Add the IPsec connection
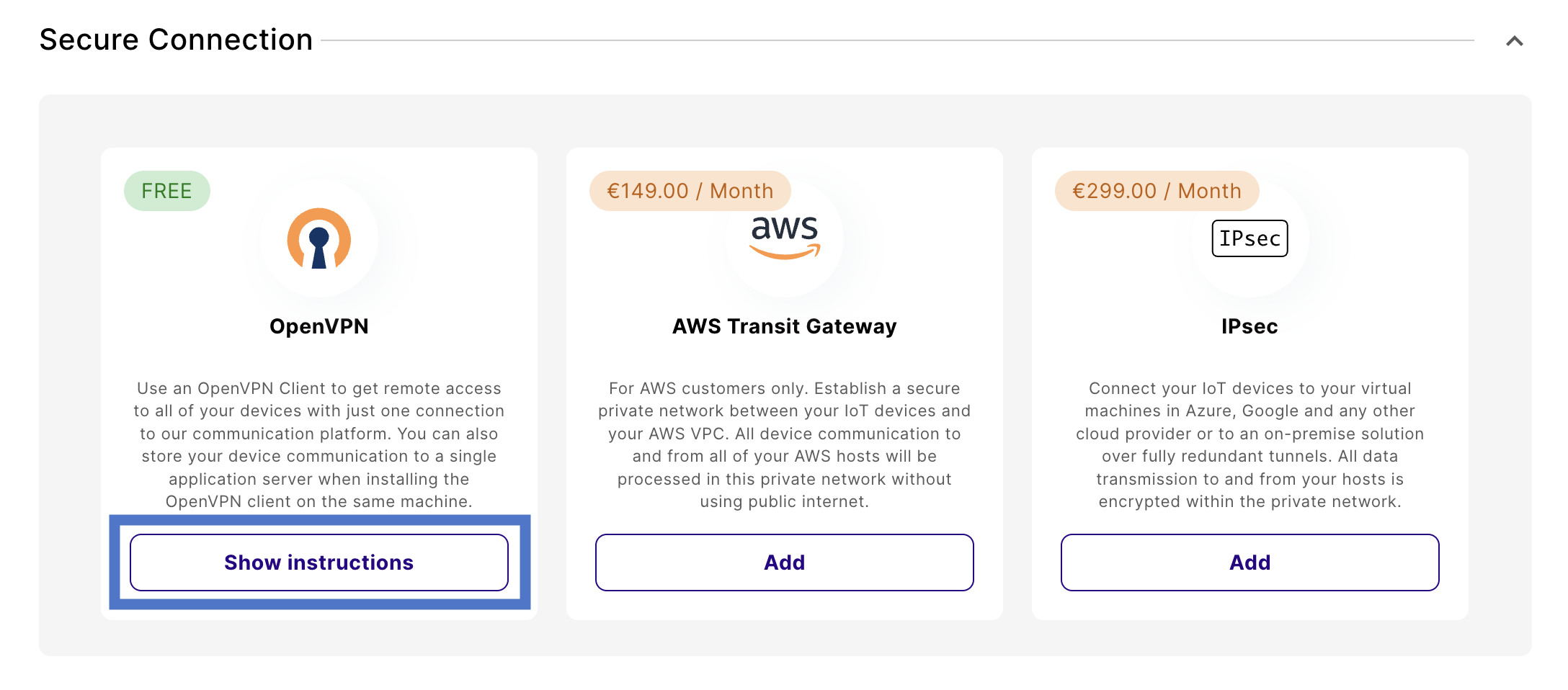The image size is (1568, 690). [x=1249, y=563]
